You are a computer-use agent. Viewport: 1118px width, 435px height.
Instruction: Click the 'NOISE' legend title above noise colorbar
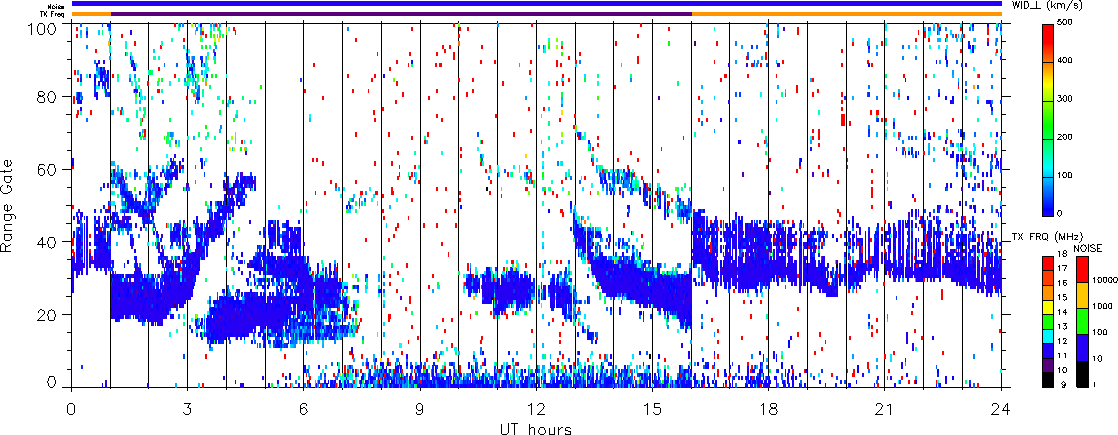(x=1088, y=247)
